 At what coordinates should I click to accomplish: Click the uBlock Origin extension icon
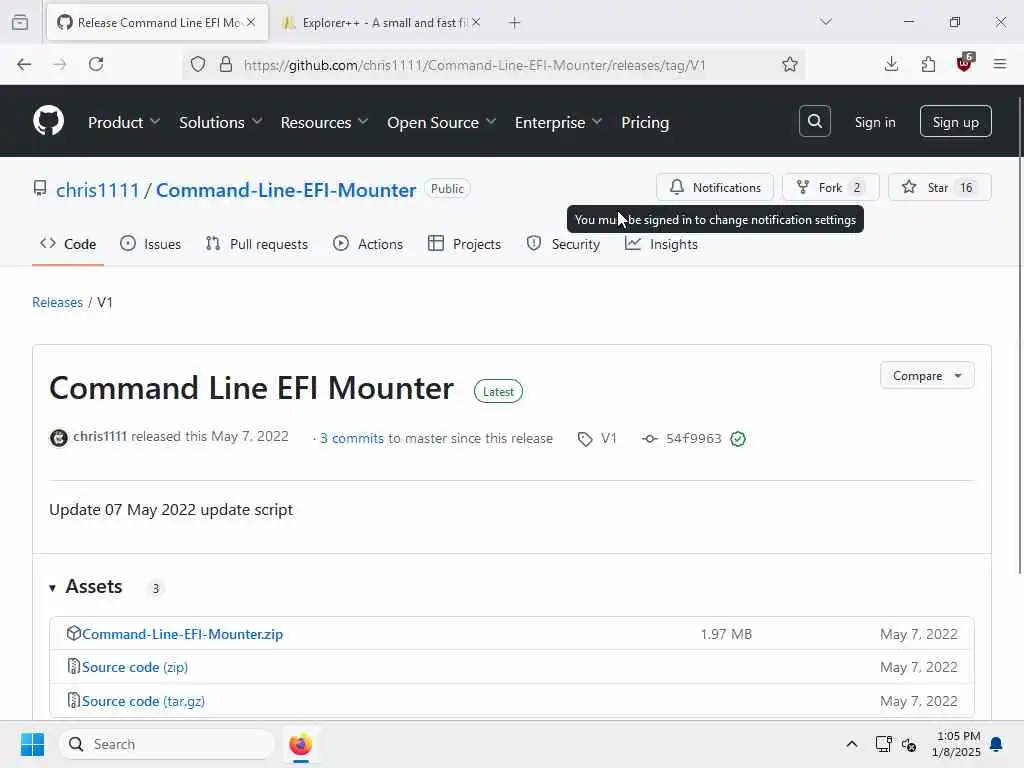tap(965, 63)
